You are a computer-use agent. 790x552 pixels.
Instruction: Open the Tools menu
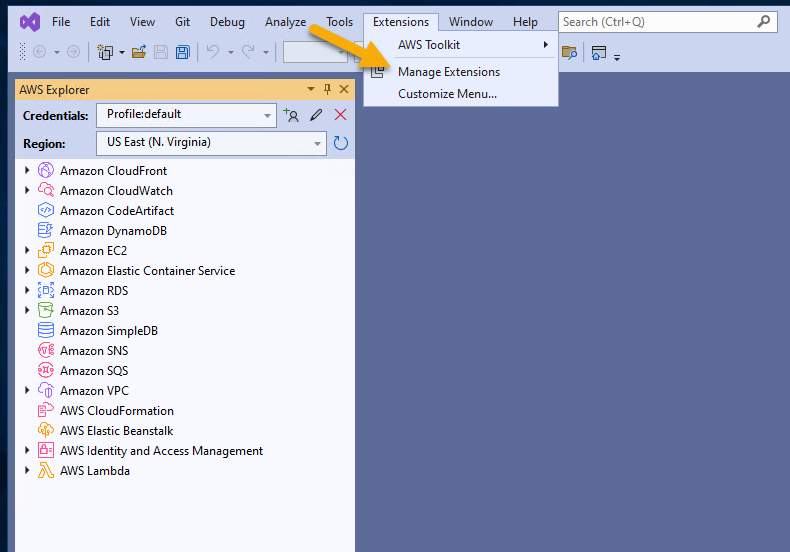coord(340,22)
